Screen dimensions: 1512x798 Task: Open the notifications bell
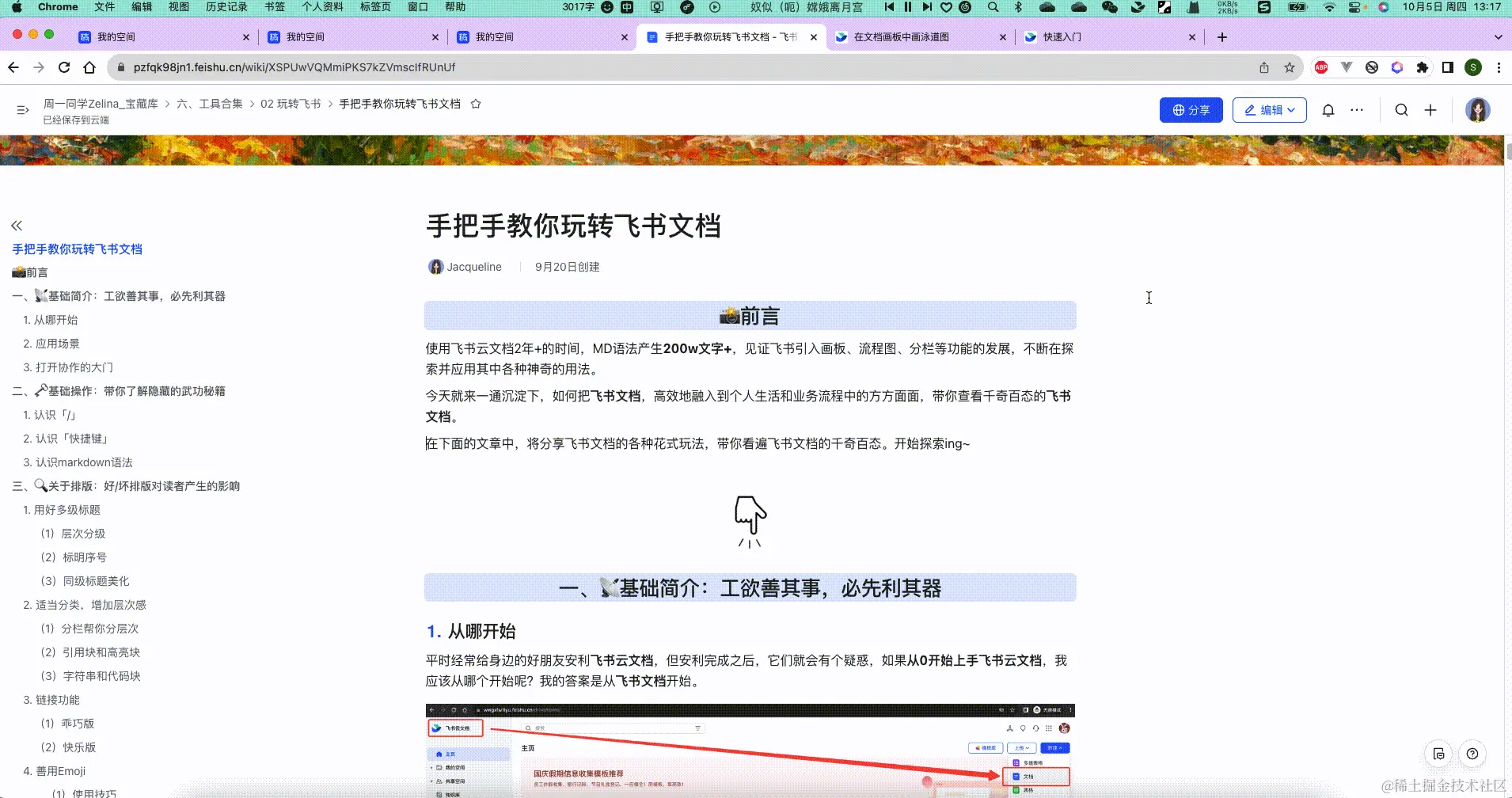pyautogui.click(x=1328, y=110)
